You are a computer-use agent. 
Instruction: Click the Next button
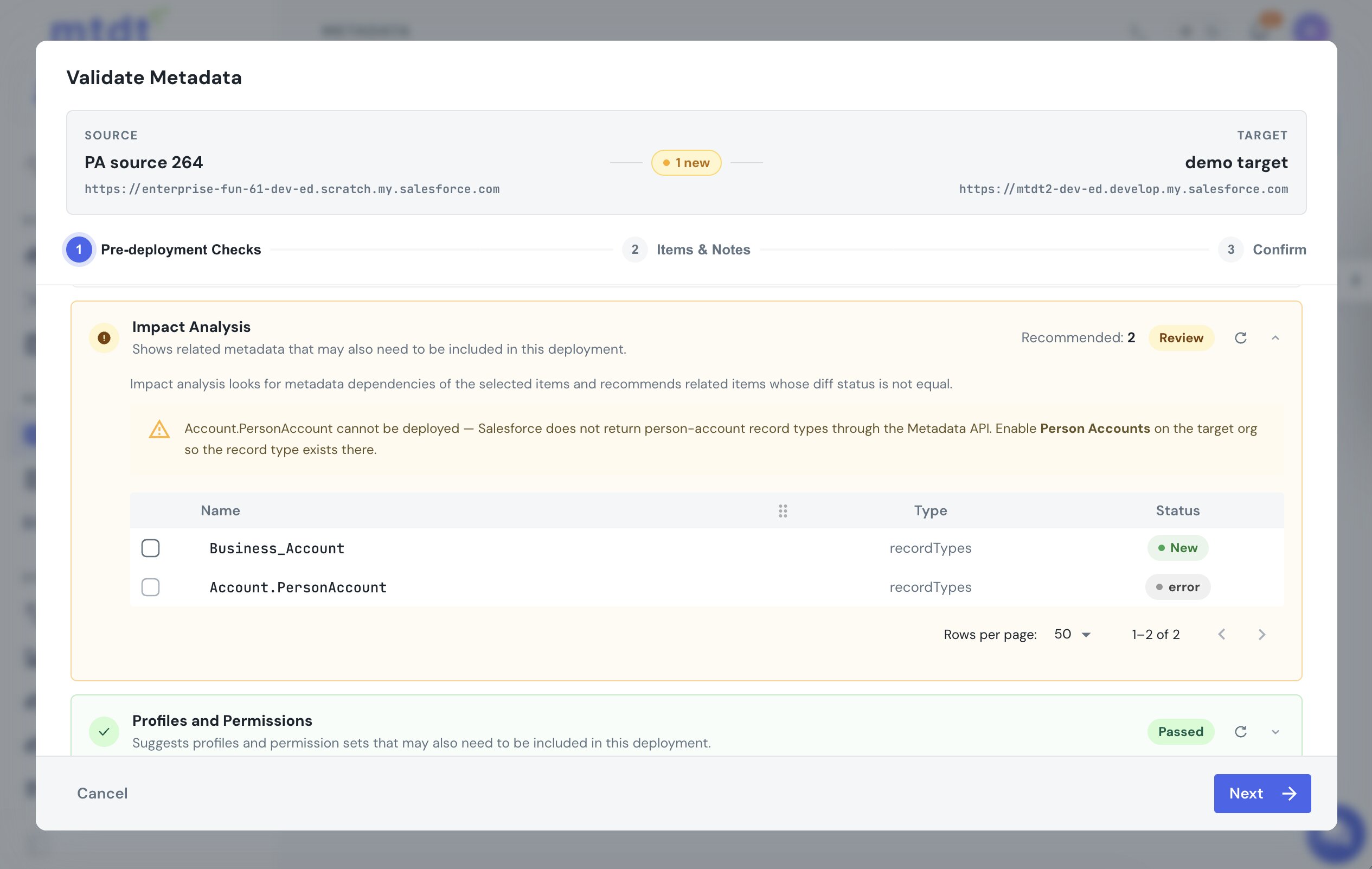point(1262,793)
